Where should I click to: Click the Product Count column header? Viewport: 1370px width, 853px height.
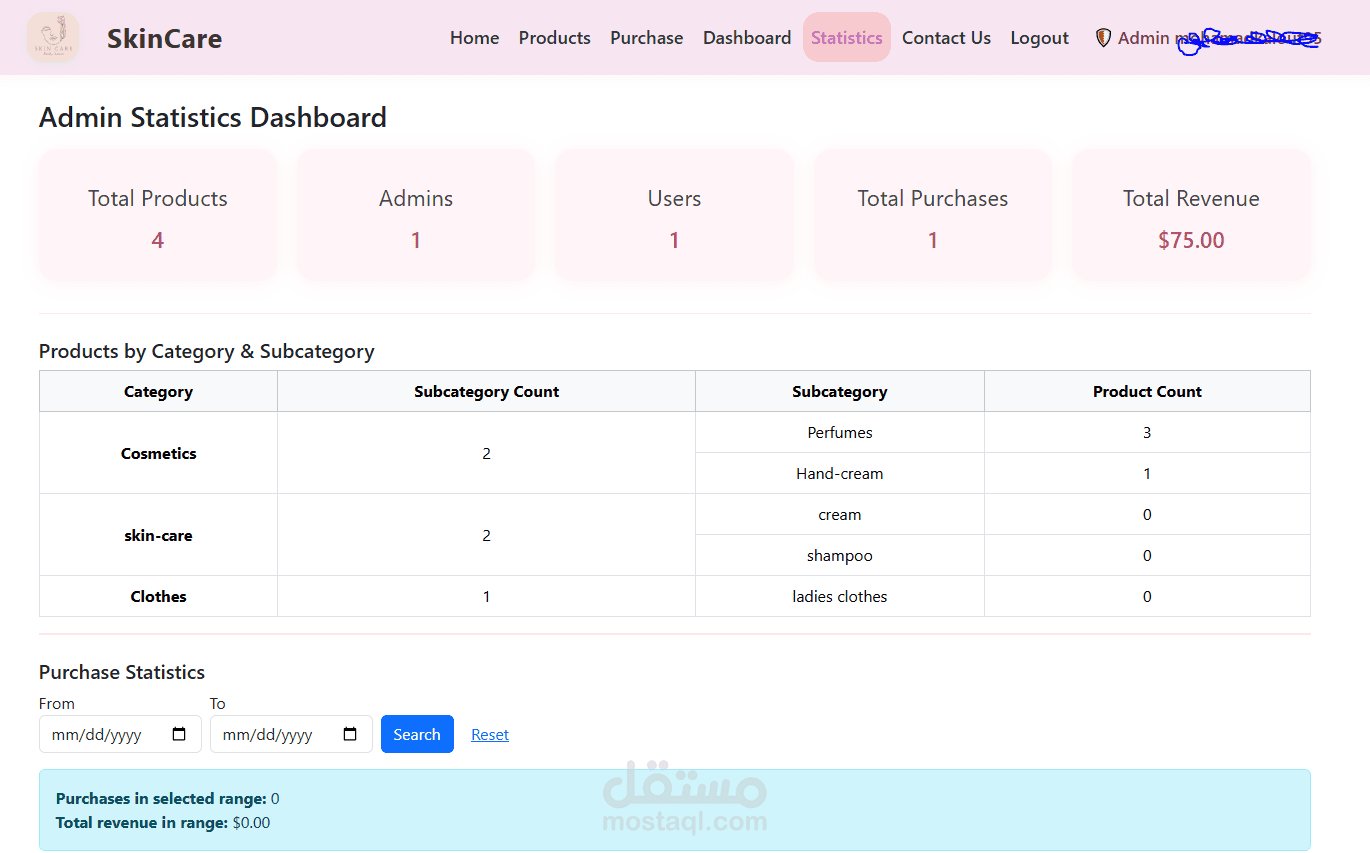click(1147, 391)
